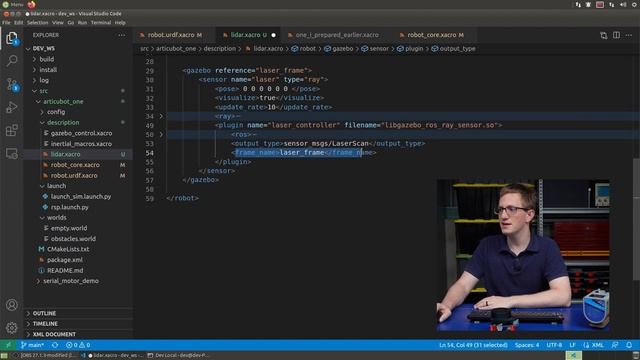640x360 pixels.
Task: Open the Help menu
Action: point(120,22)
